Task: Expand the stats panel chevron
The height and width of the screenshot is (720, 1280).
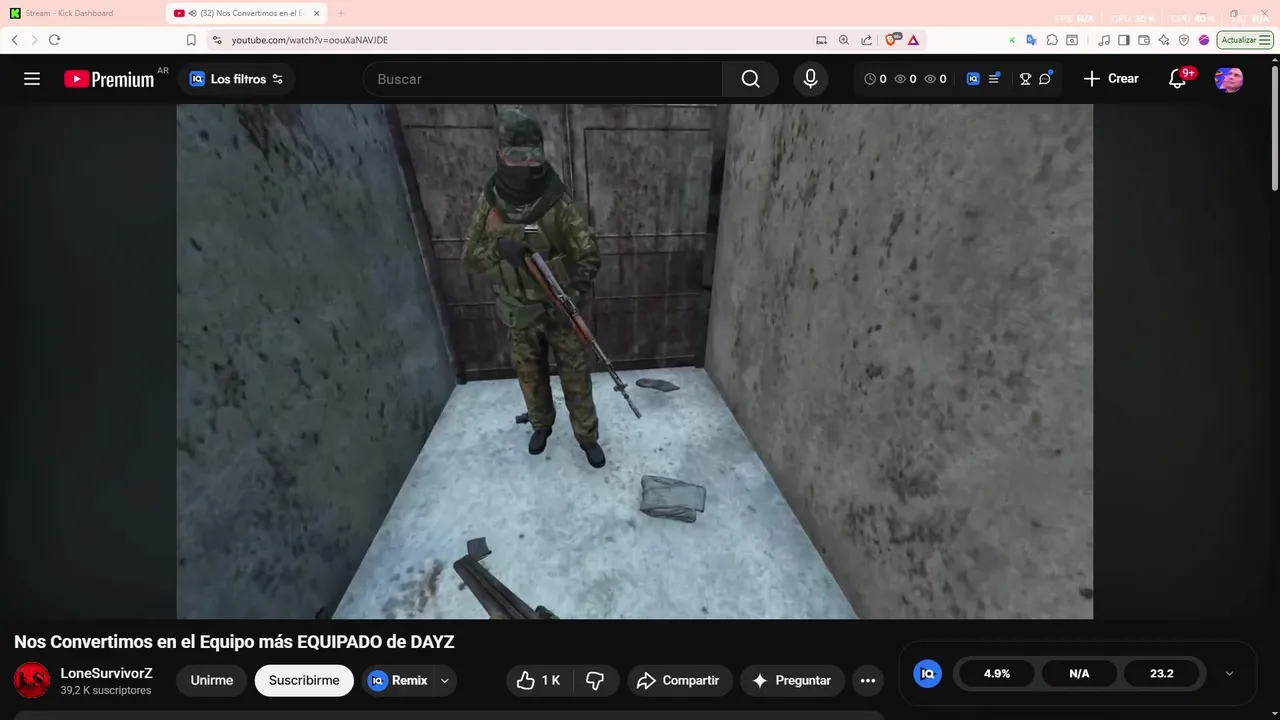Action: pyautogui.click(x=1229, y=674)
